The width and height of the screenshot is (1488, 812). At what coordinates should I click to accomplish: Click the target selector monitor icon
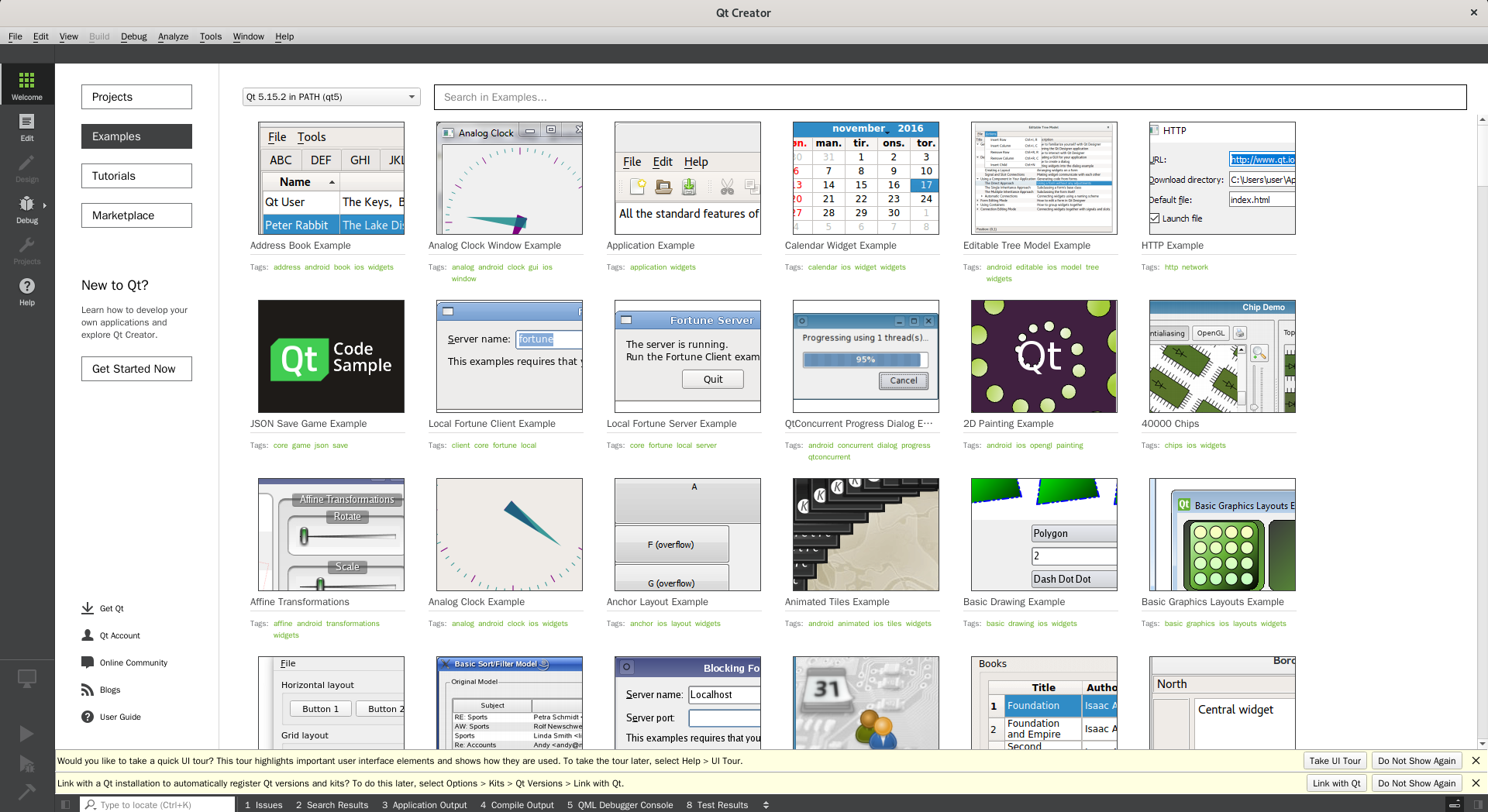pos(27,679)
